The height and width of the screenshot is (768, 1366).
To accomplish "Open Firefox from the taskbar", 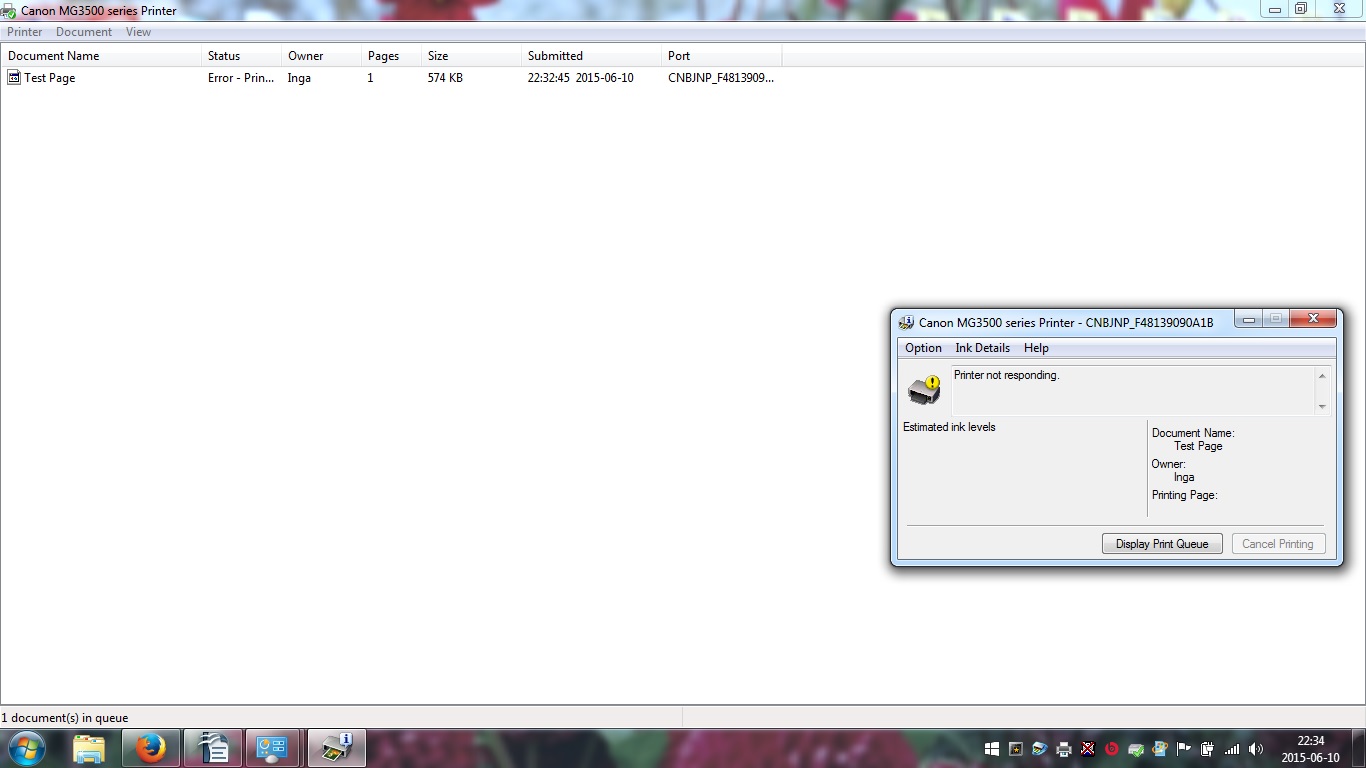I will (151, 748).
